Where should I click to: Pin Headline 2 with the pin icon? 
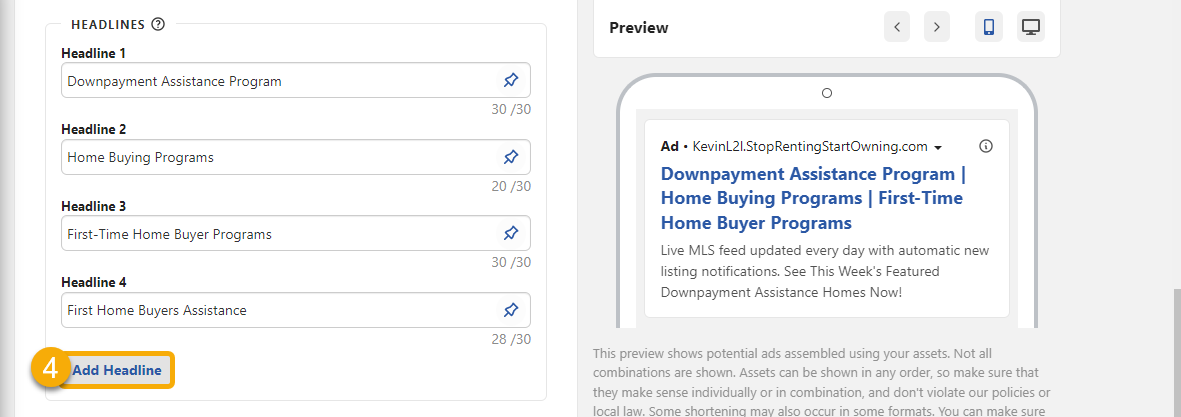(x=511, y=157)
